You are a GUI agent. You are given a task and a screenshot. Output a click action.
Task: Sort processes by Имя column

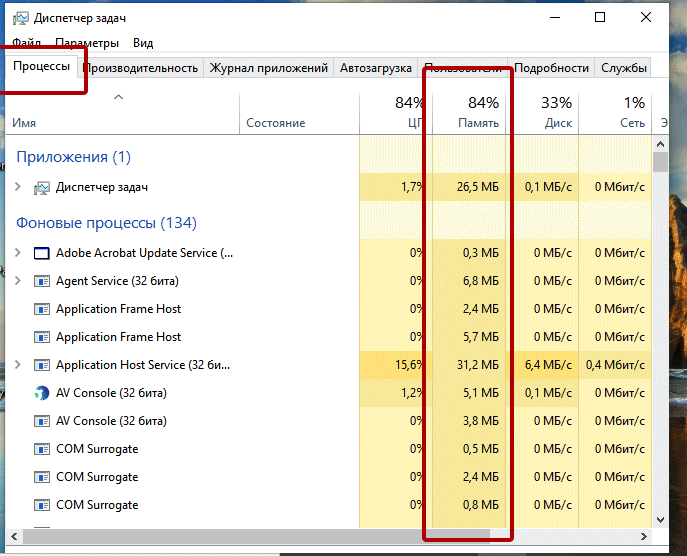click(122, 113)
